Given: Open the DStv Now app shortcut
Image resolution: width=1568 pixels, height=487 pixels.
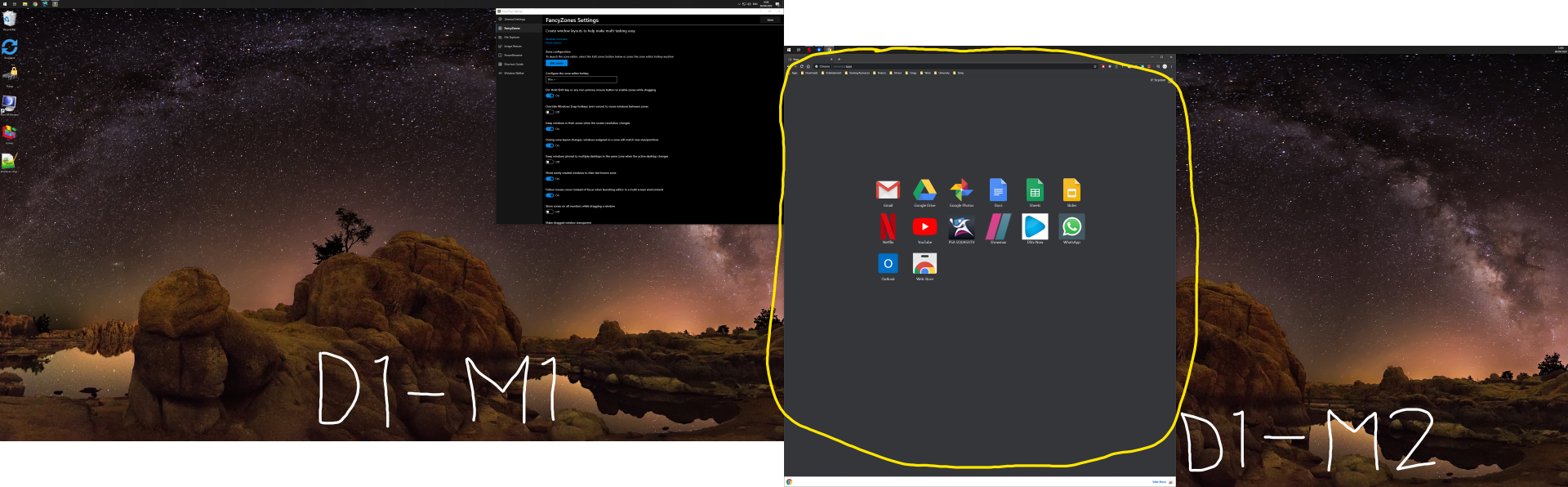Looking at the screenshot, I should click(1035, 227).
